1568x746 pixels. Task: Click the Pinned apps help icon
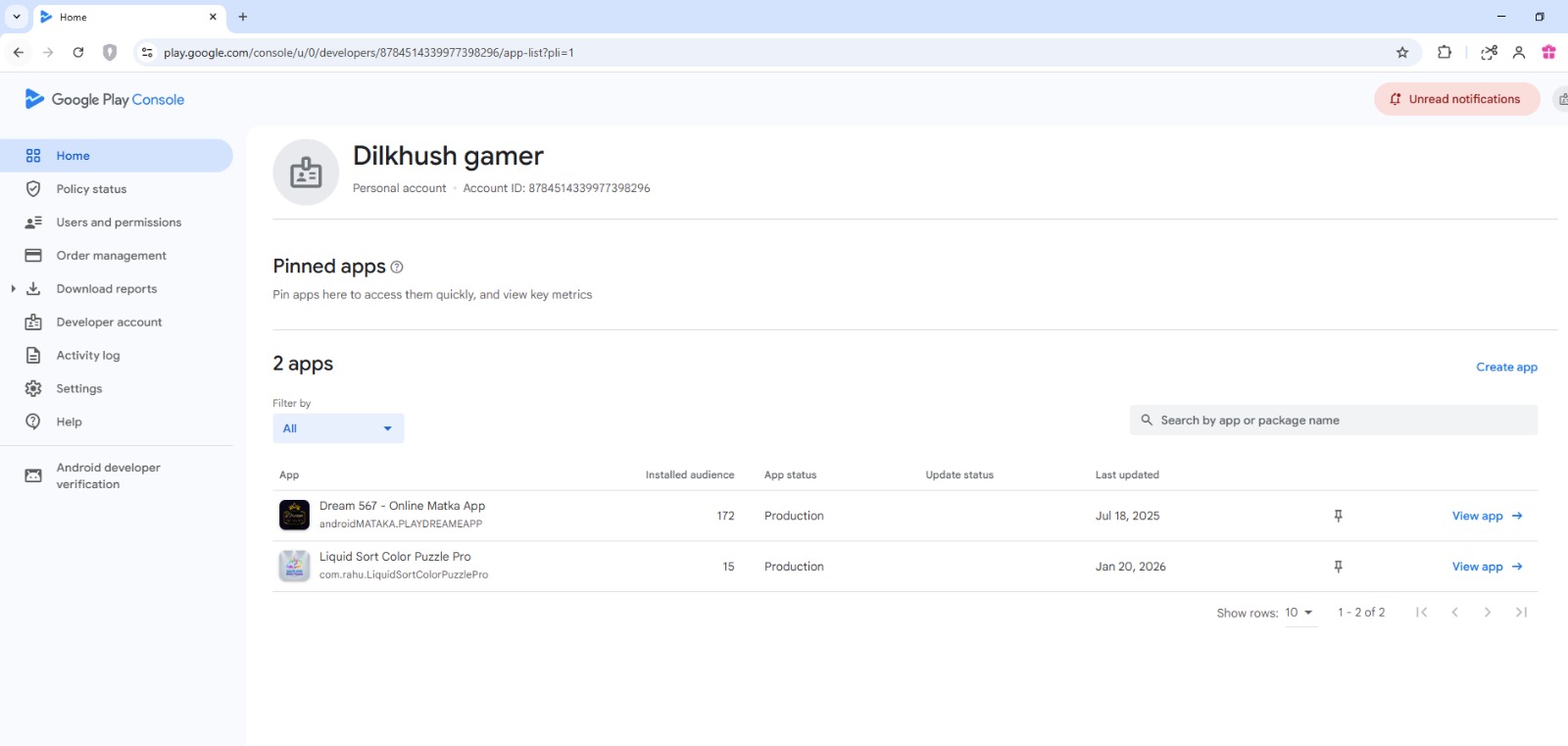click(x=397, y=267)
